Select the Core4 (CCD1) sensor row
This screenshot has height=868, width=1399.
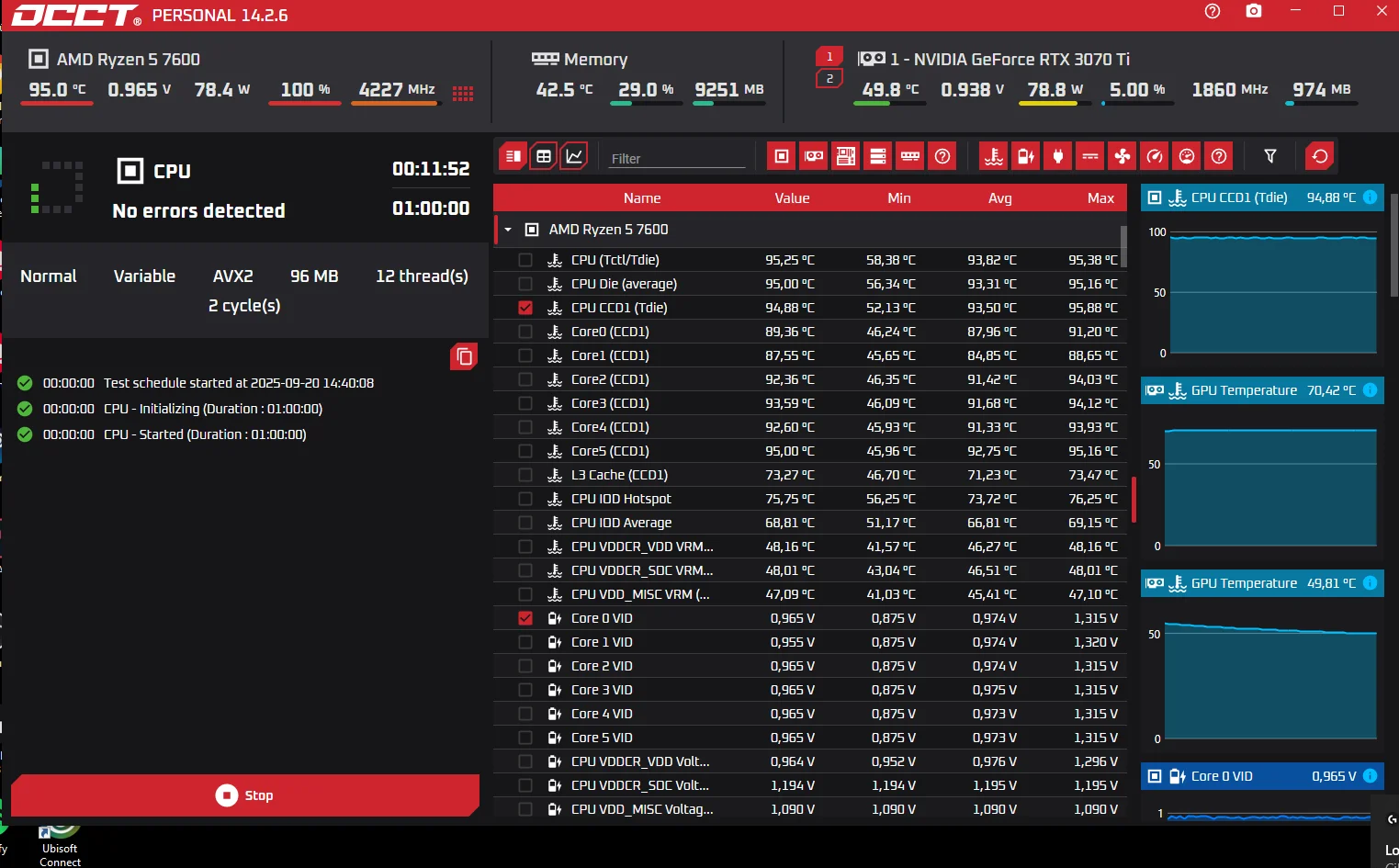(810, 427)
